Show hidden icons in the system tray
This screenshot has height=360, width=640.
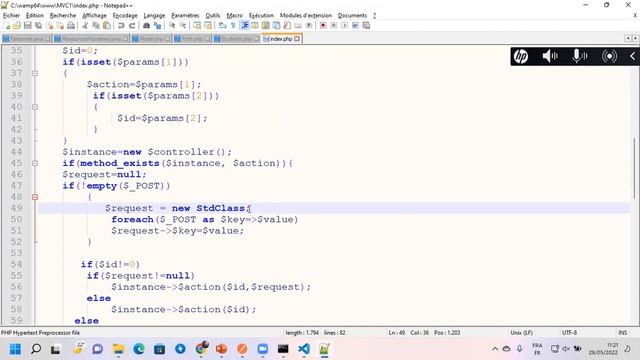[x=495, y=349]
